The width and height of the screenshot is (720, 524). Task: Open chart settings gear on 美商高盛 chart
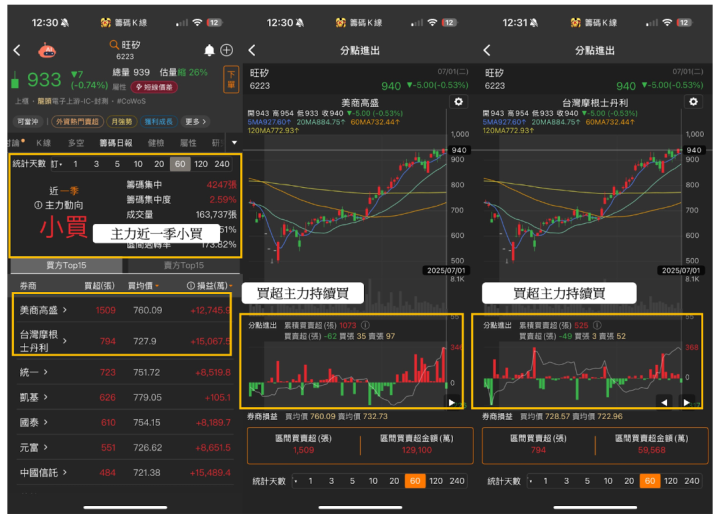(458, 101)
